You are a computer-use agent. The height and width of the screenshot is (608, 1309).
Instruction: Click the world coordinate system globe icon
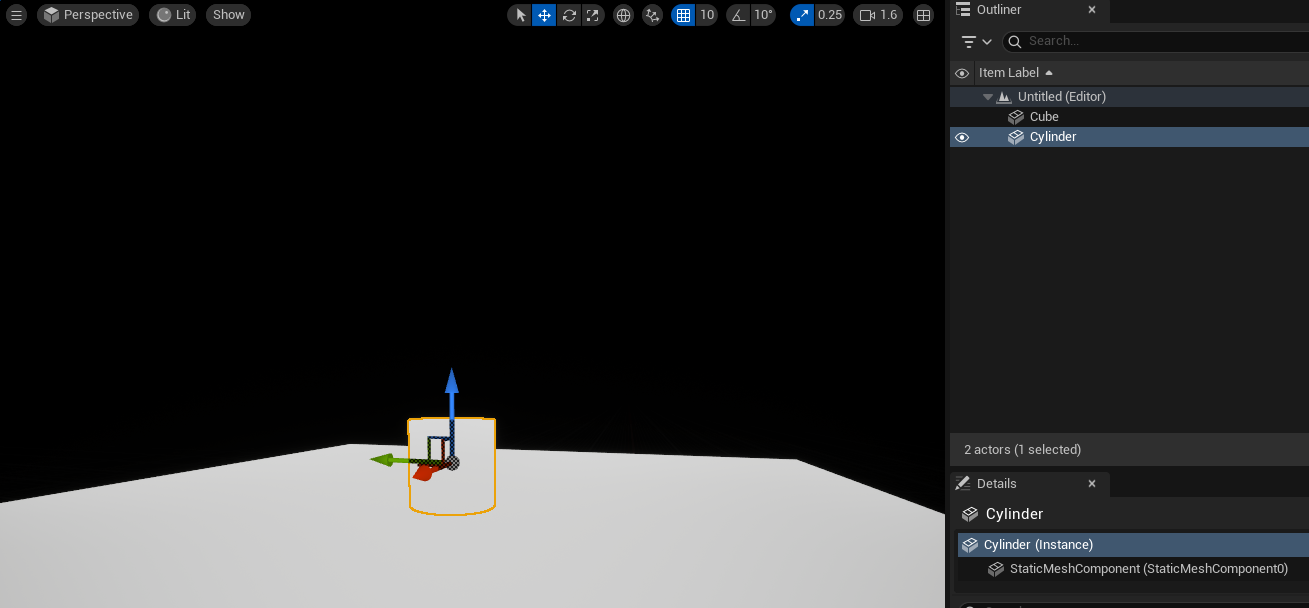pos(623,15)
